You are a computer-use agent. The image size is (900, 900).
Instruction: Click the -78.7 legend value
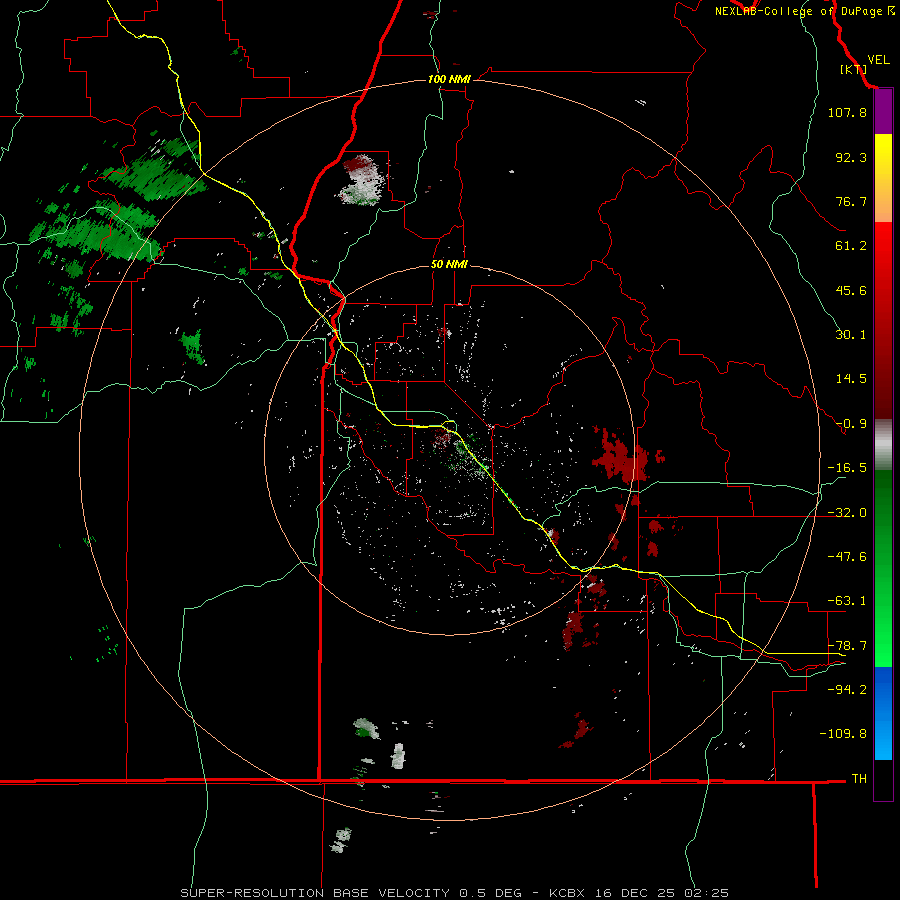(x=847, y=646)
